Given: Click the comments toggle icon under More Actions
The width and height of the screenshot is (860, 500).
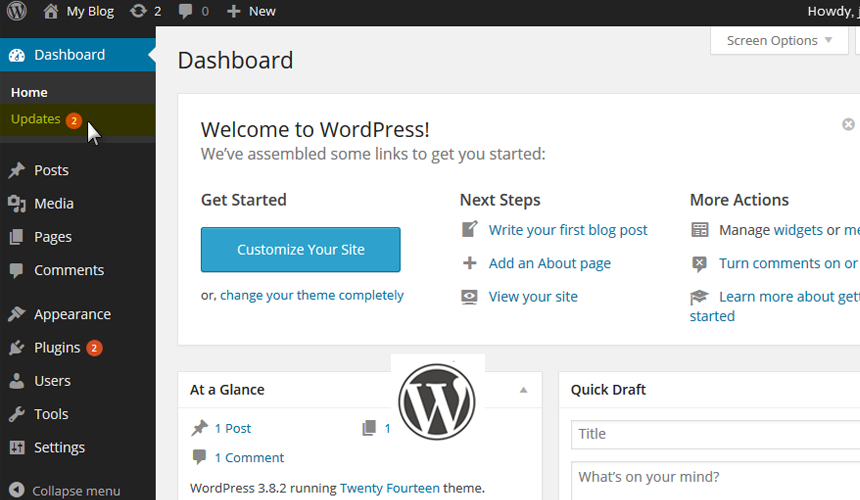Looking at the screenshot, I should tap(699, 264).
